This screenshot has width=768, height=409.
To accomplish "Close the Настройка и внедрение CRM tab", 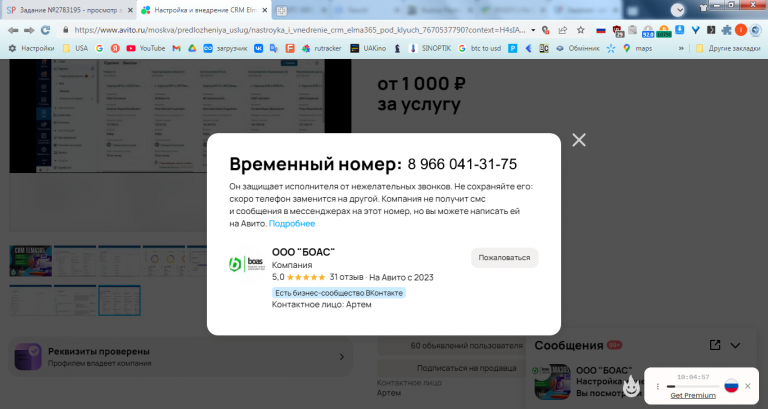I will click(x=264, y=10).
